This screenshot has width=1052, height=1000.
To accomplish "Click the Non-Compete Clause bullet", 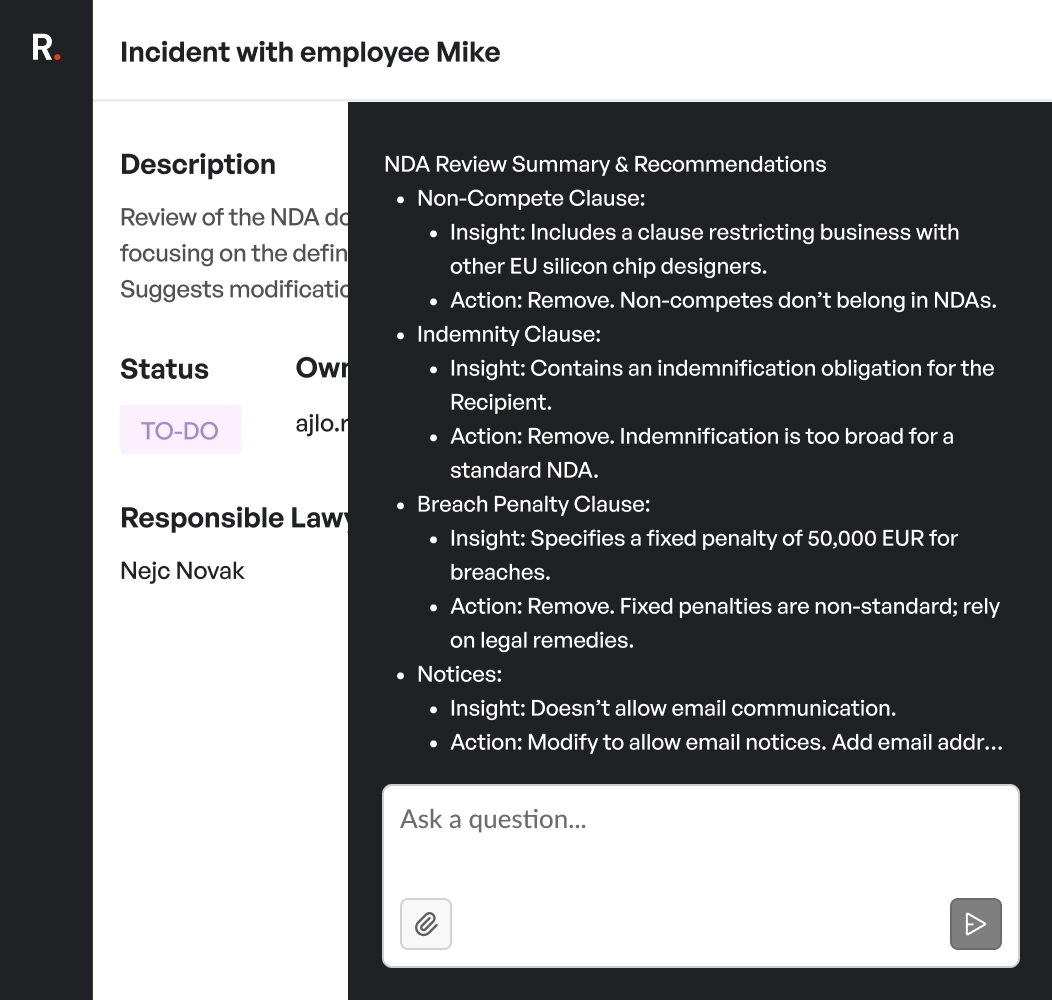I will click(x=531, y=199).
